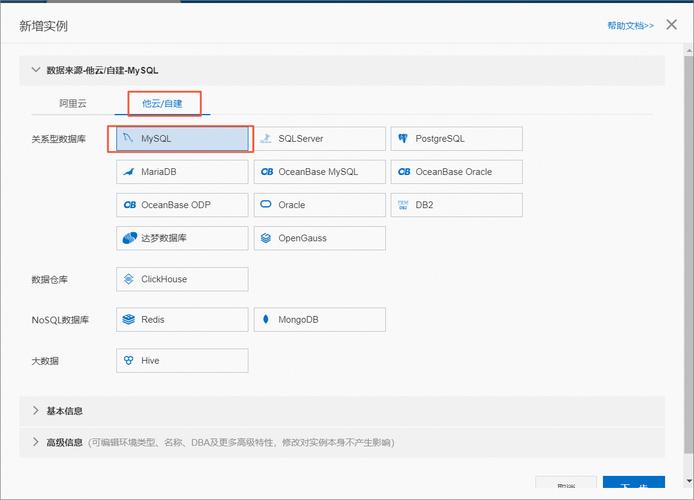The width and height of the screenshot is (694, 500).
Task: Click the SQLServer icon
Action: pos(266,138)
